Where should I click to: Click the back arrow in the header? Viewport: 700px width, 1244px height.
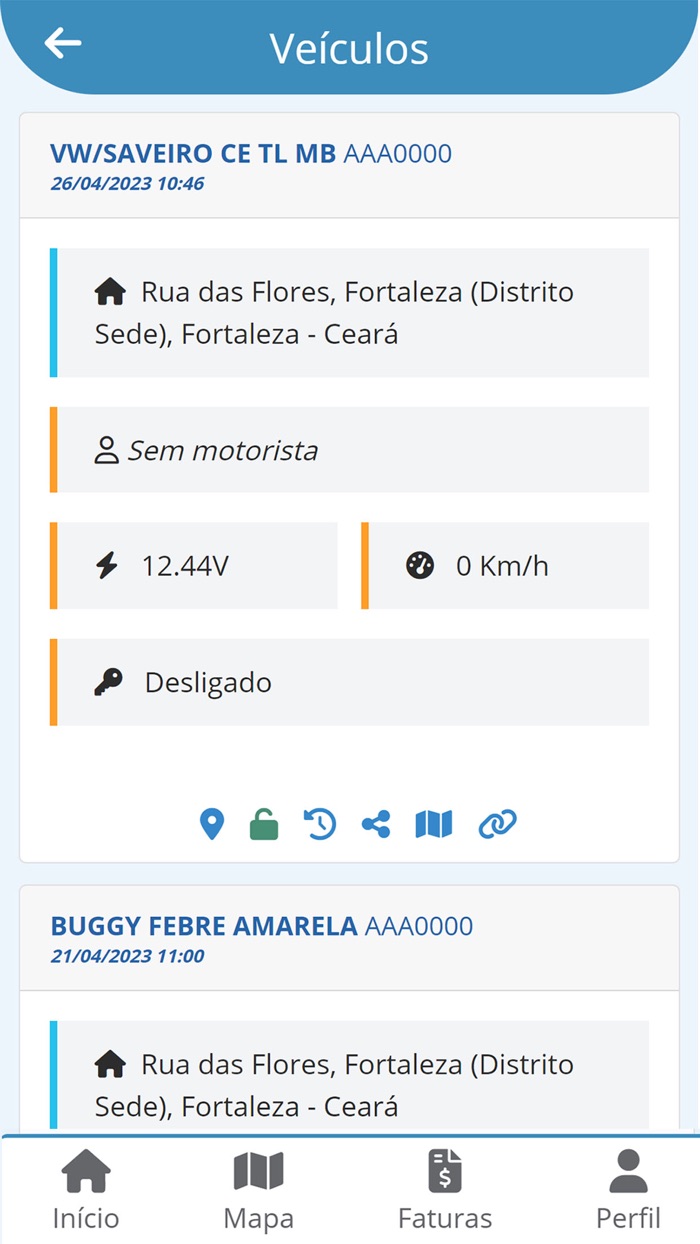(63, 42)
